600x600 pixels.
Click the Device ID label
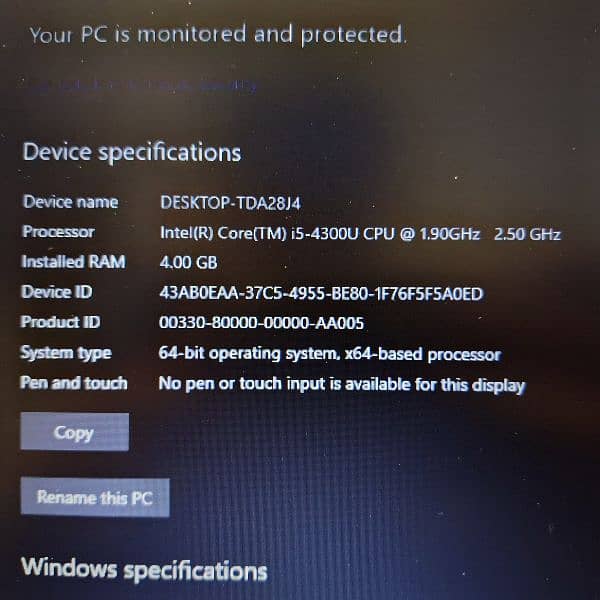click(x=57, y=292)
